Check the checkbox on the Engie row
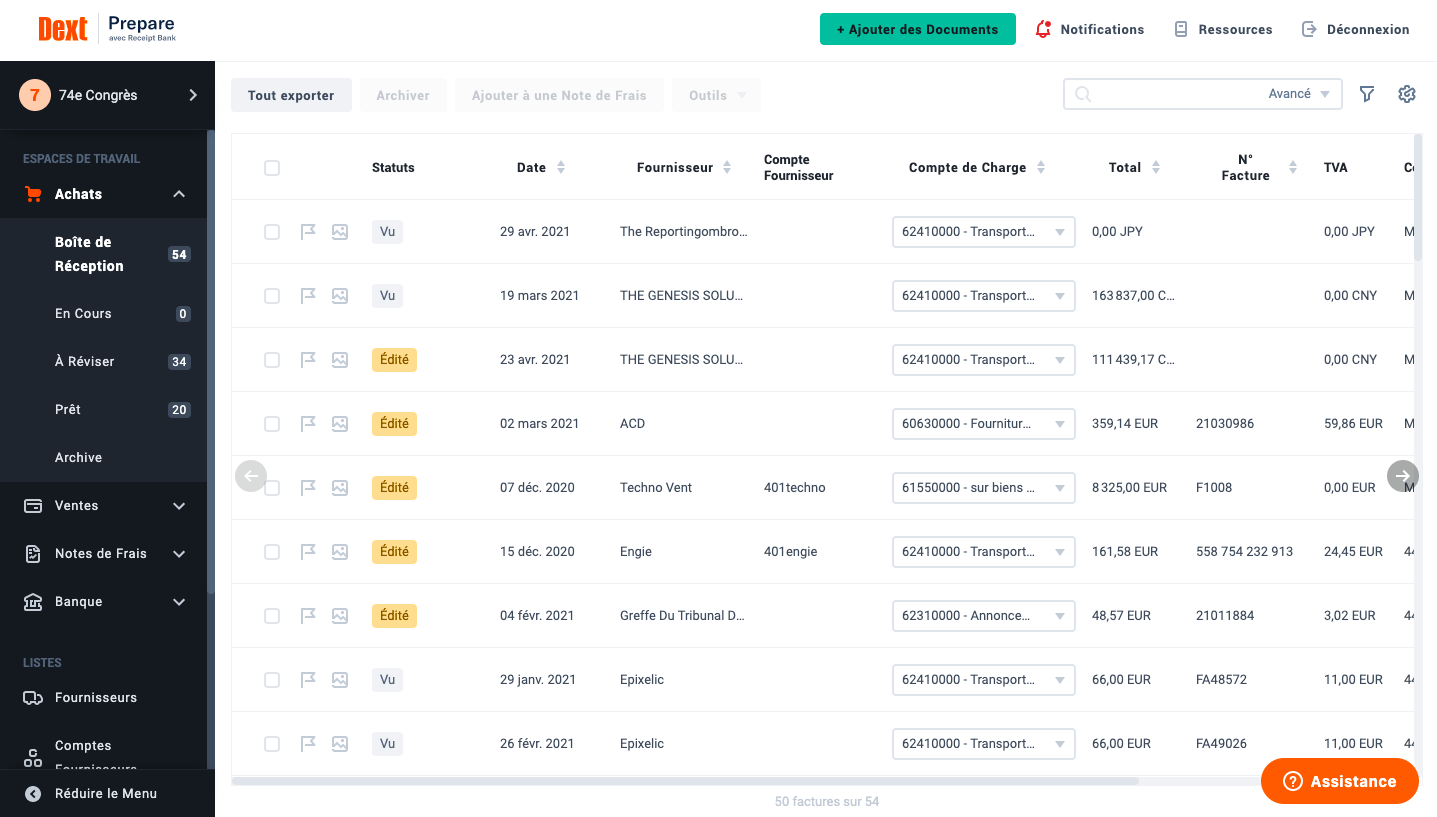This screenshot has height=817, width=1437. [x=272, y=551]
